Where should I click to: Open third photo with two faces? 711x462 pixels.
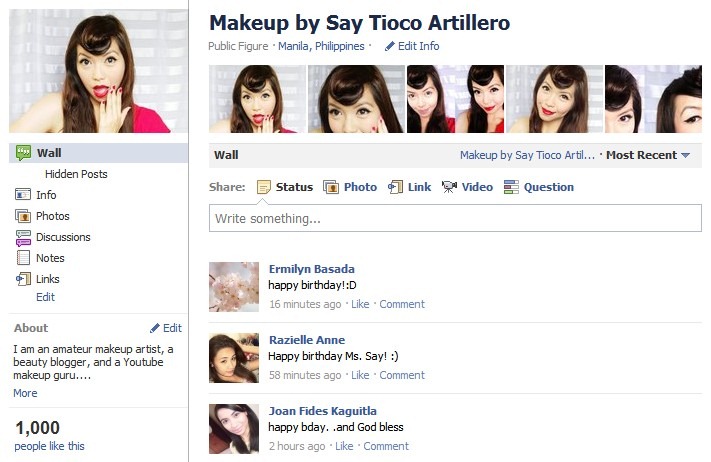455,99
